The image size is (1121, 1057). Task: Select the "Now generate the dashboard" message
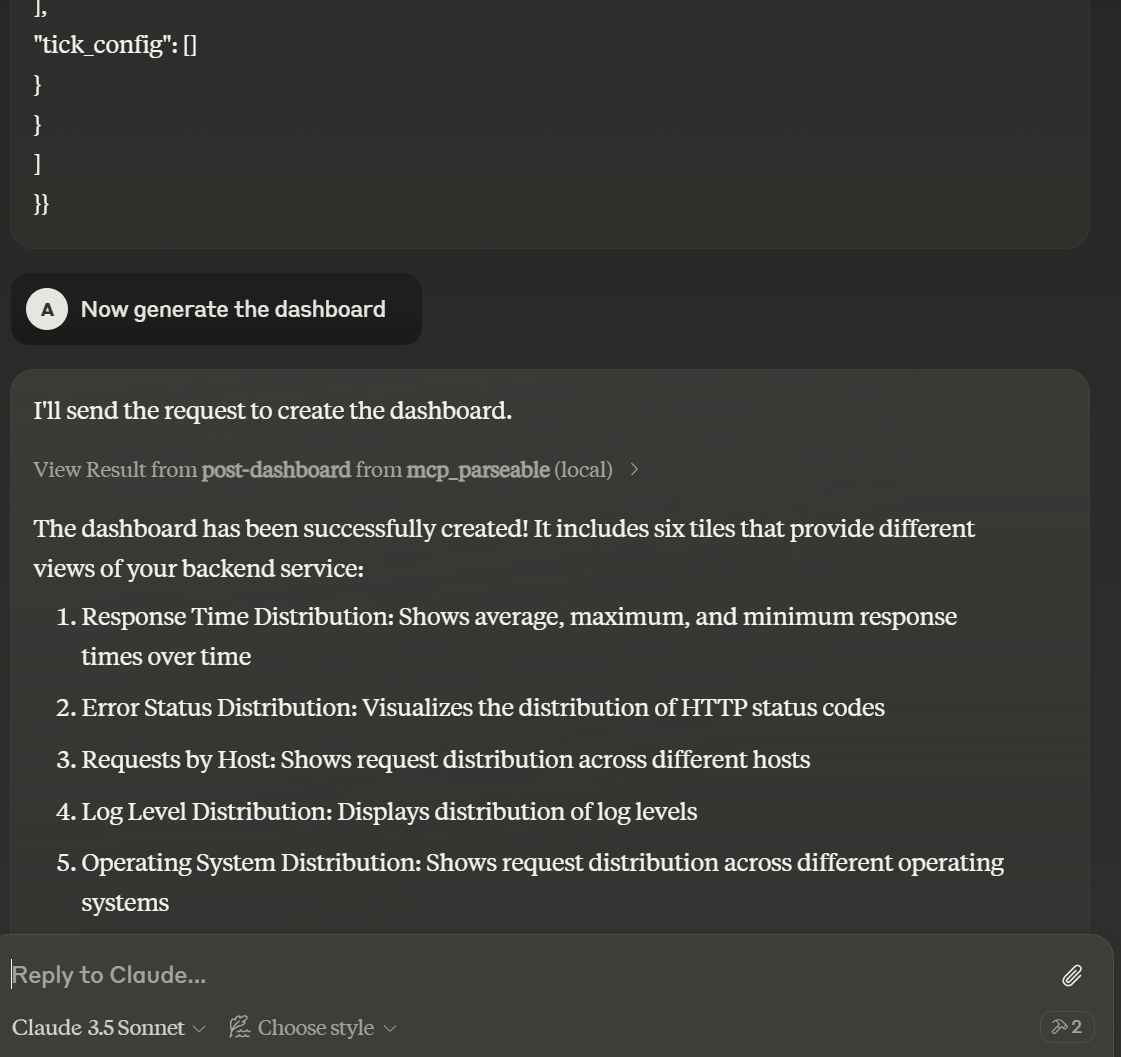(x=233, y=309)
